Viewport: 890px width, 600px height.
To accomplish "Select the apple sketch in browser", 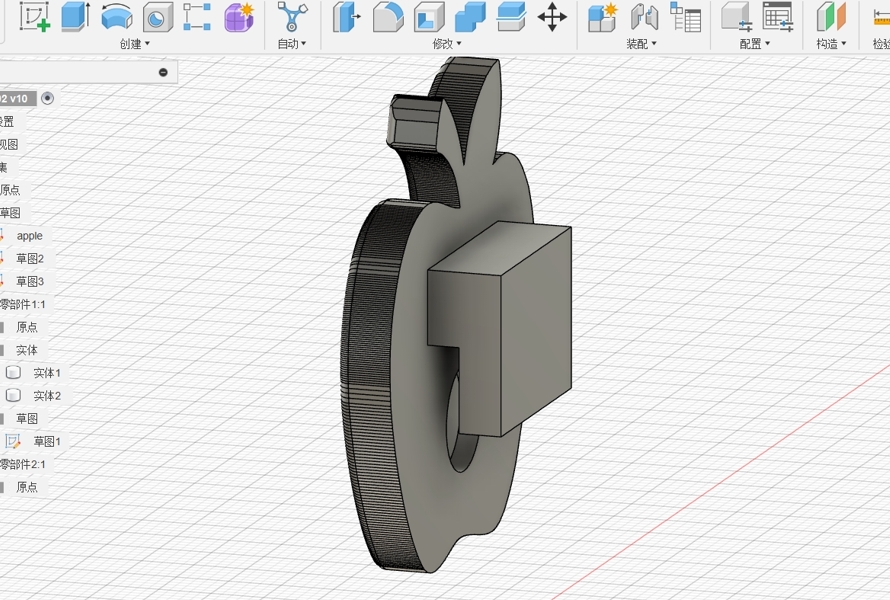I will click(x=30, y=236).
